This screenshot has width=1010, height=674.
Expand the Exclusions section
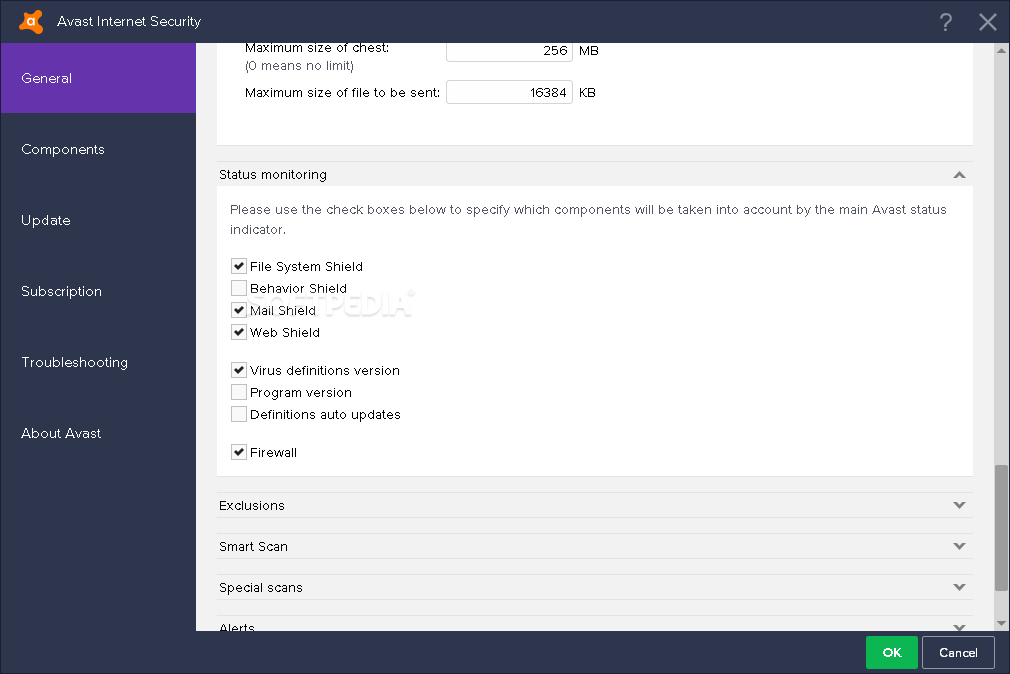[959, 505]
